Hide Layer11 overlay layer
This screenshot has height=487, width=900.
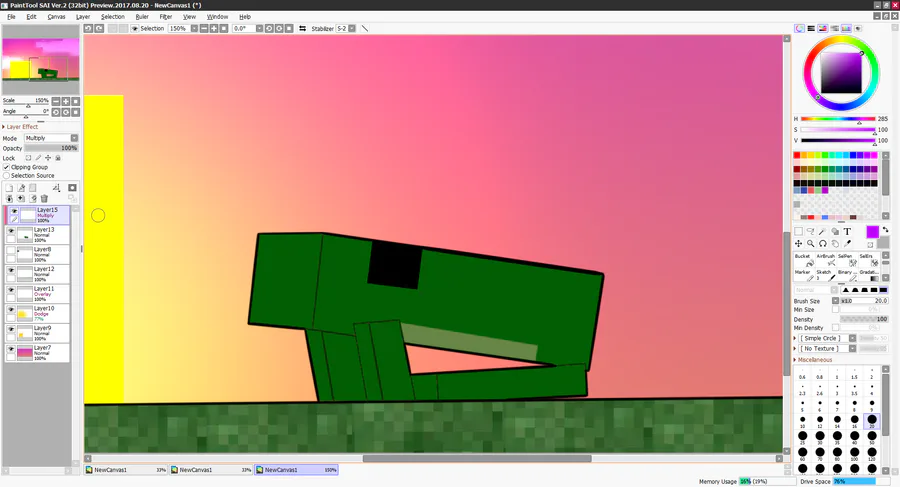(x=11, y=290)
